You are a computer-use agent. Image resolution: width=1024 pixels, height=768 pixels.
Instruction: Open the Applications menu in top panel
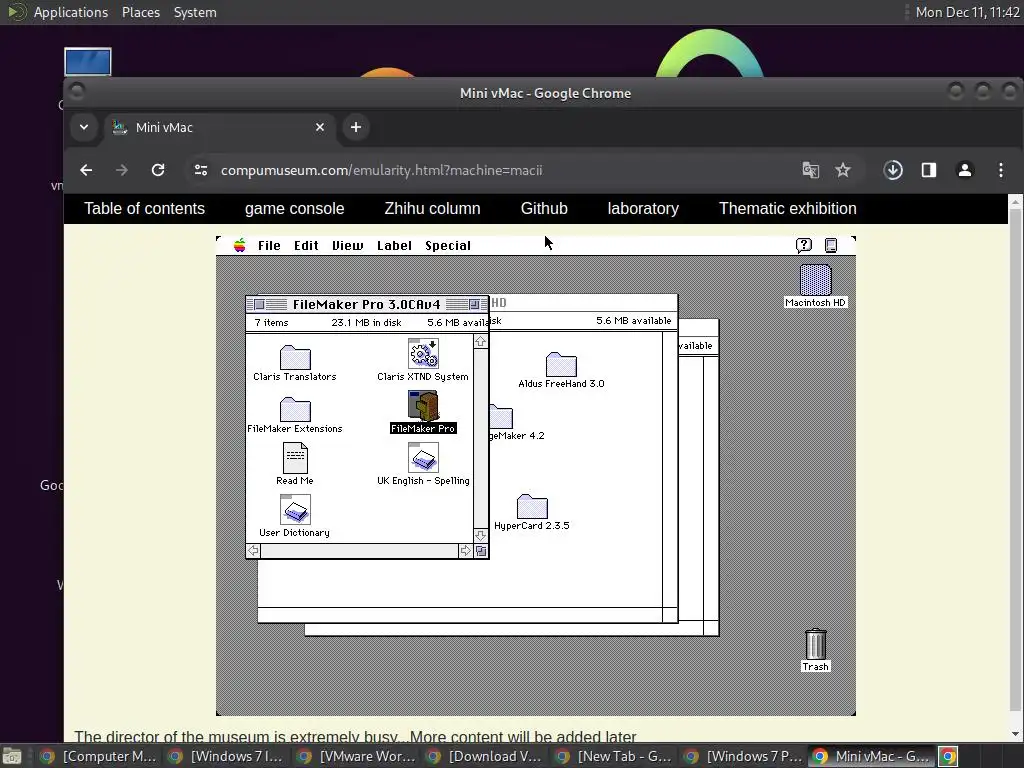click(x=71, y=12)
